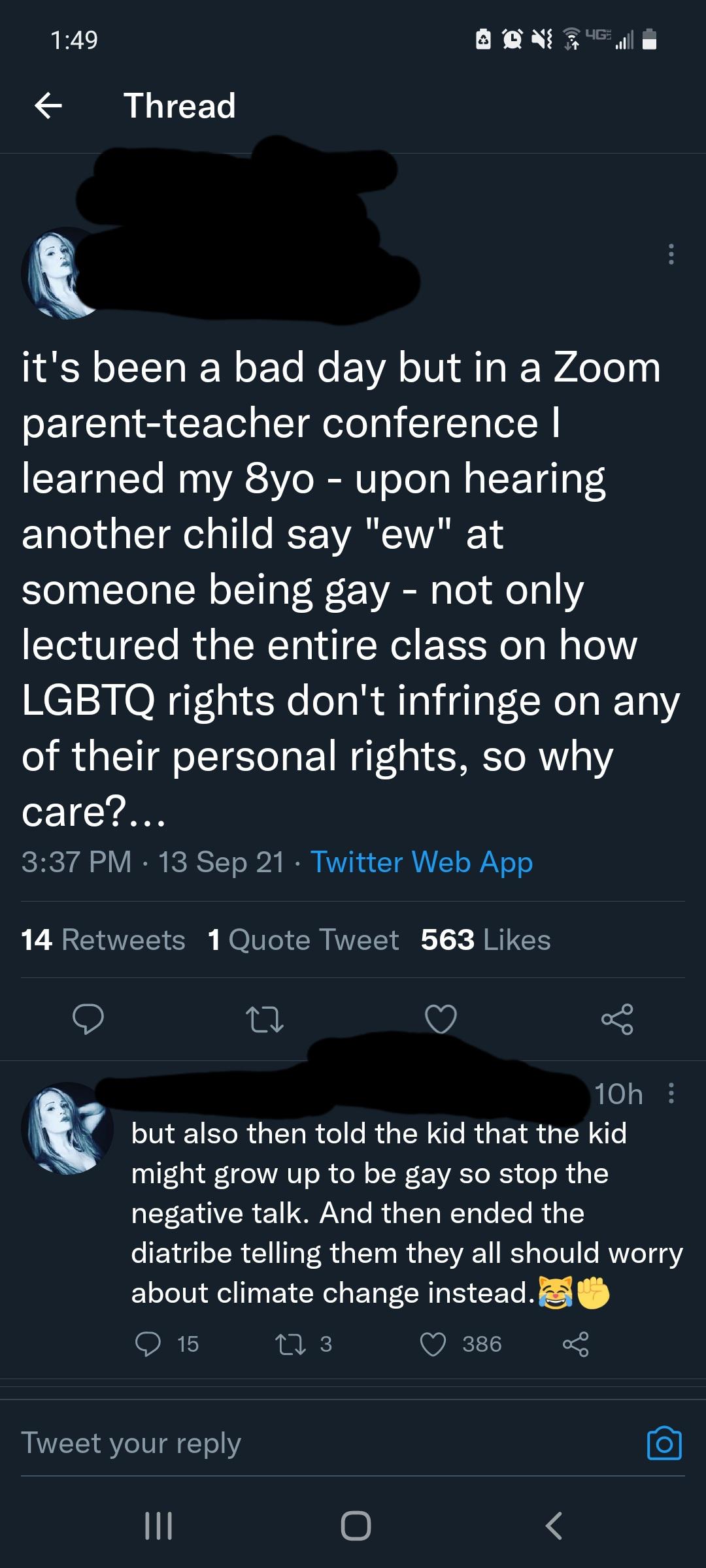View the 14 Retweets list
The width and height of the screenshot is (706, 1568).
[103, 939]
